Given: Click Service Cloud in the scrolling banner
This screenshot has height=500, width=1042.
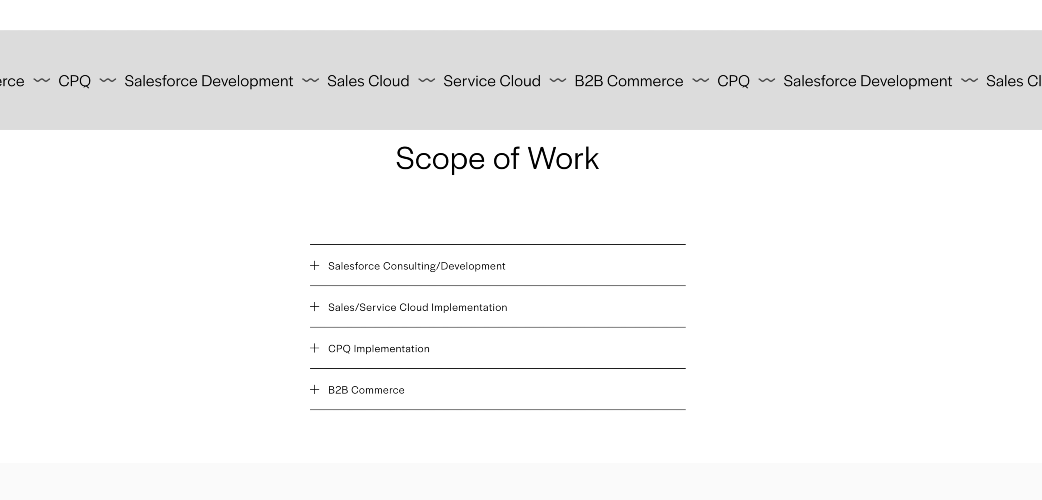Looking at the screenshot, I should coord(492,81).
